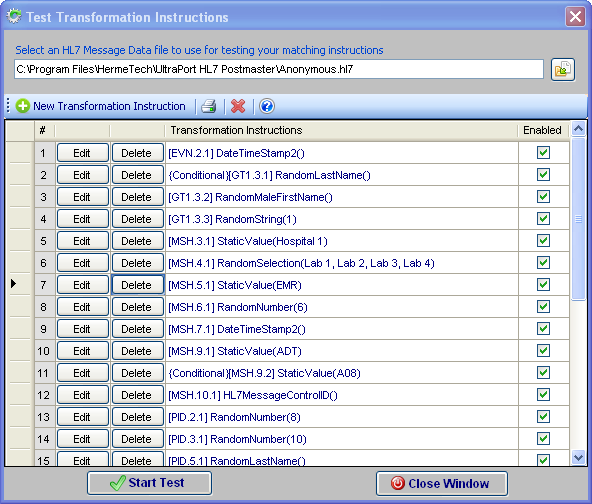Click the gear icon in title bar
This screenshot has width=592, height=504.
tap(14, 17)
